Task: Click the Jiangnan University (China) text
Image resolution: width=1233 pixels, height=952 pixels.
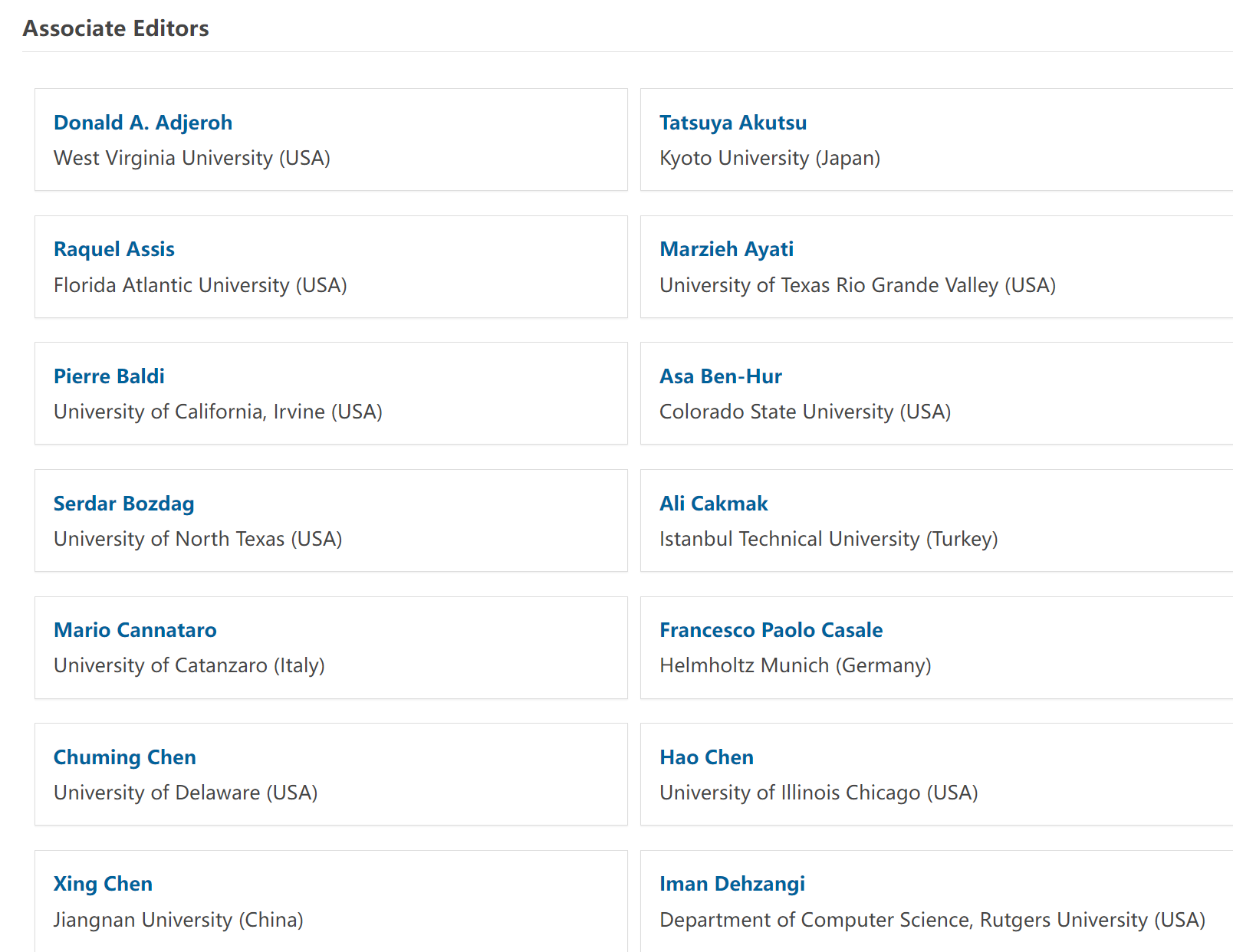Action: [178, 920]
